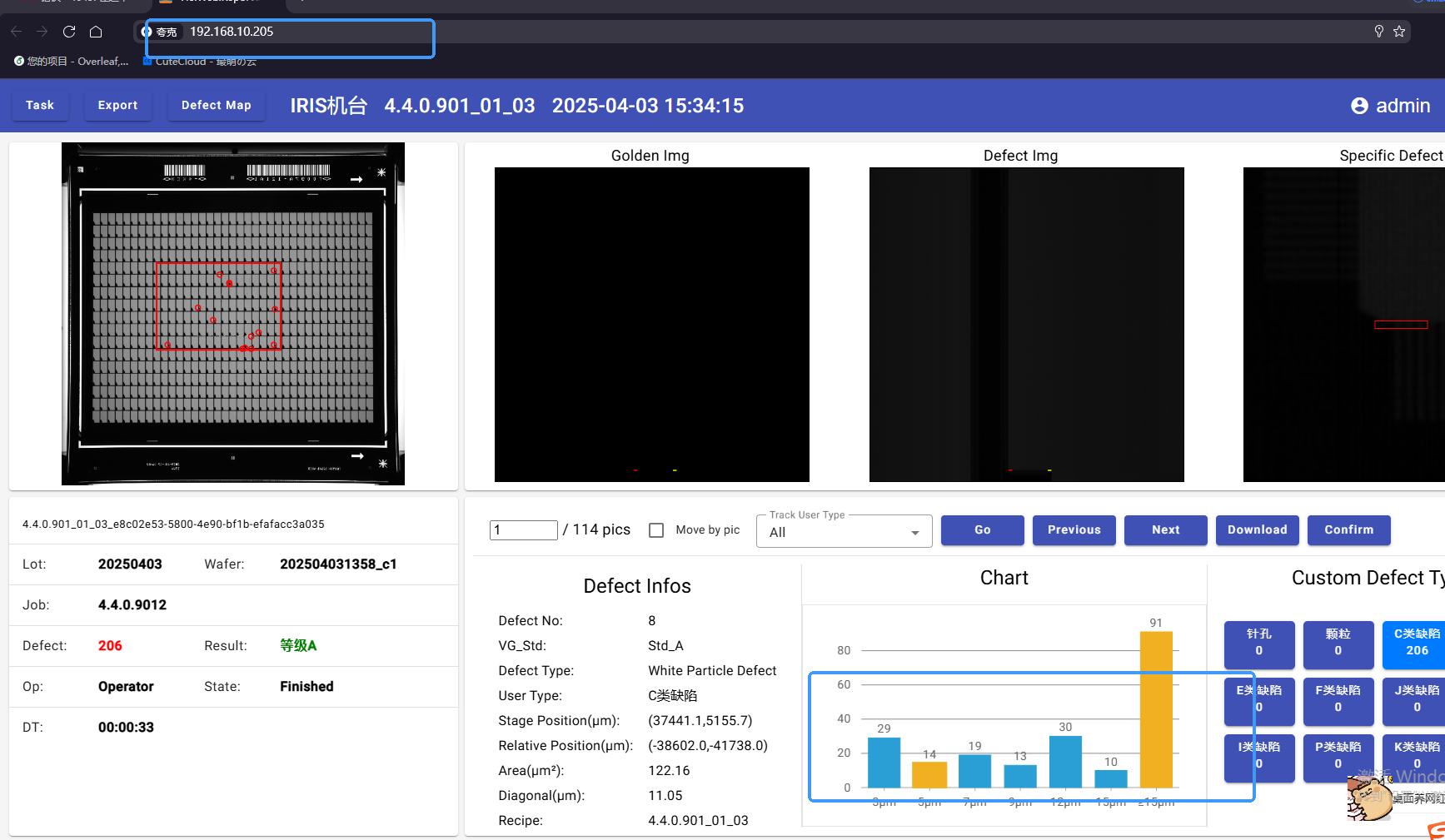The image size is (1445, 840).
Task: Enable the Move by pic checkbox
Action: pos(656,530)
